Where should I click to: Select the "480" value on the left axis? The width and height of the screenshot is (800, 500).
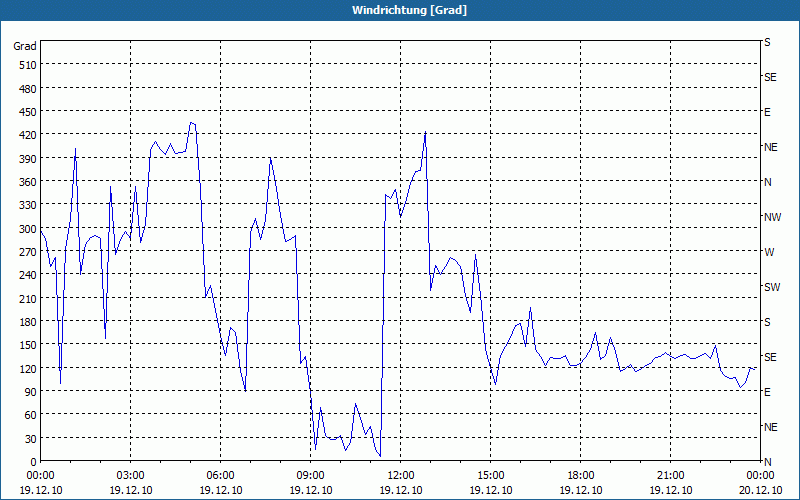[x=28, y=88]
